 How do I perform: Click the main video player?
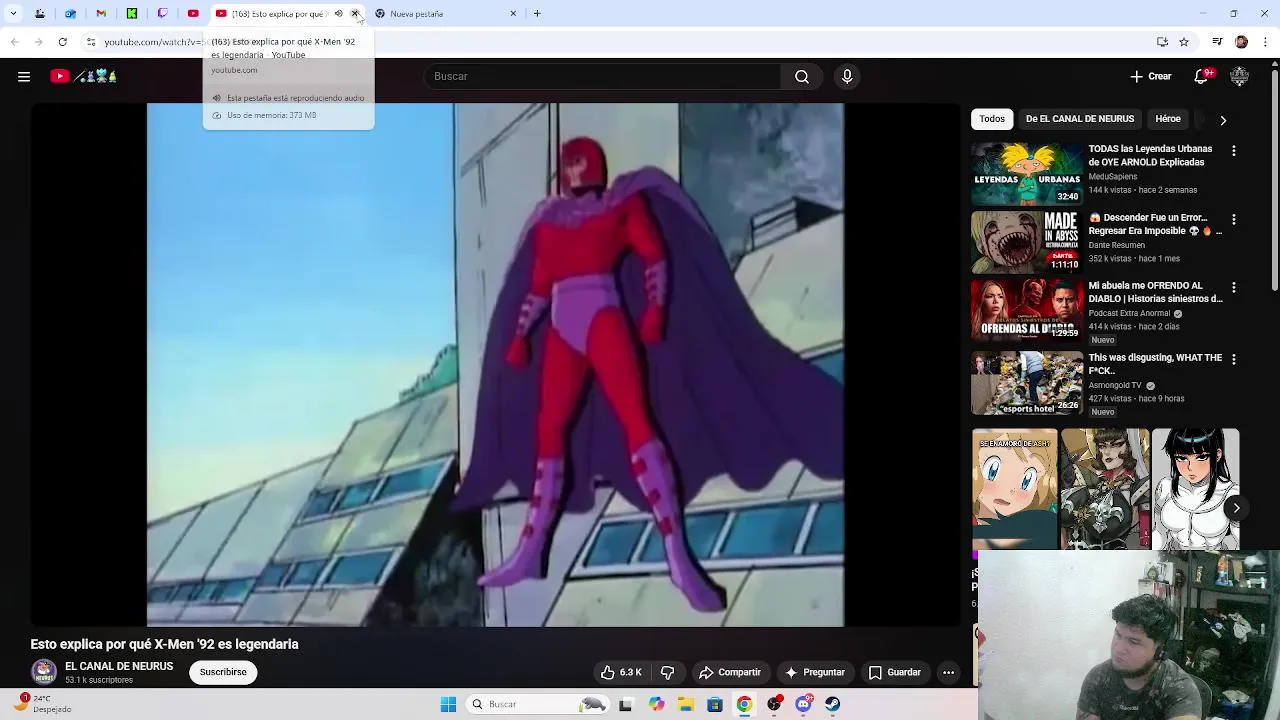point(495,365)
